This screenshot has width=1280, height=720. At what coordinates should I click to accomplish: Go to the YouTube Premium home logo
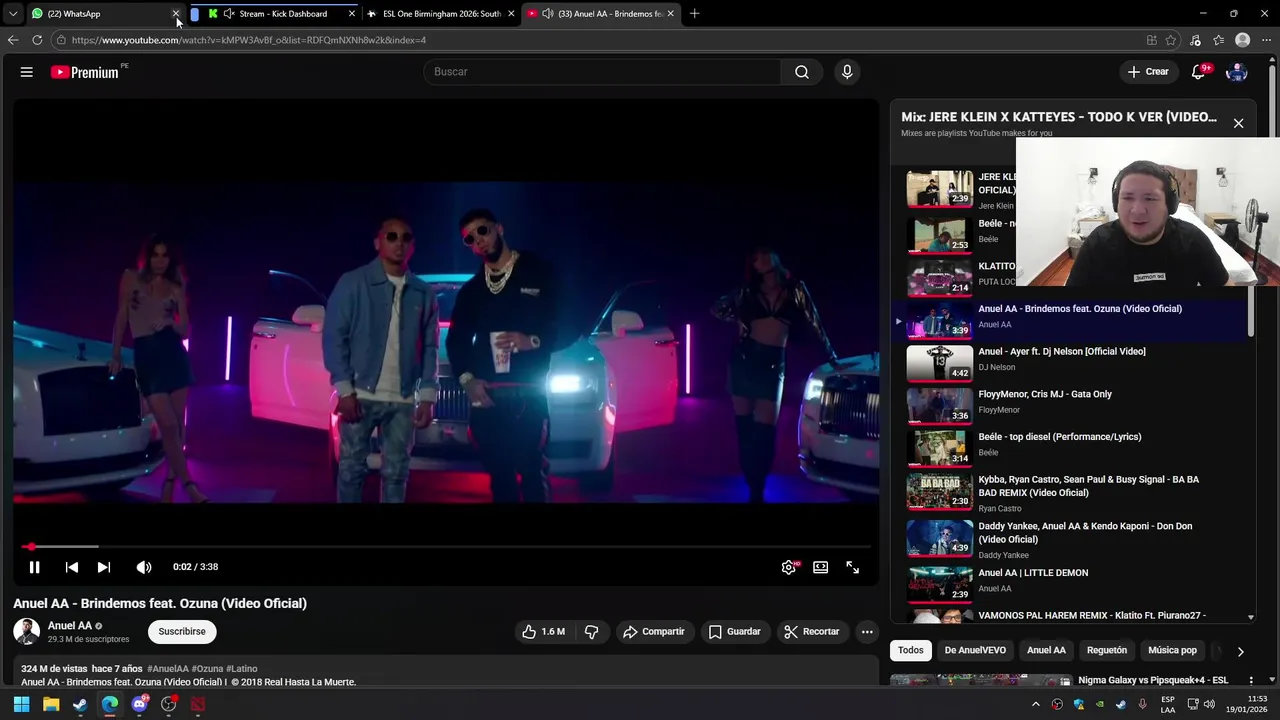point(85,72)
